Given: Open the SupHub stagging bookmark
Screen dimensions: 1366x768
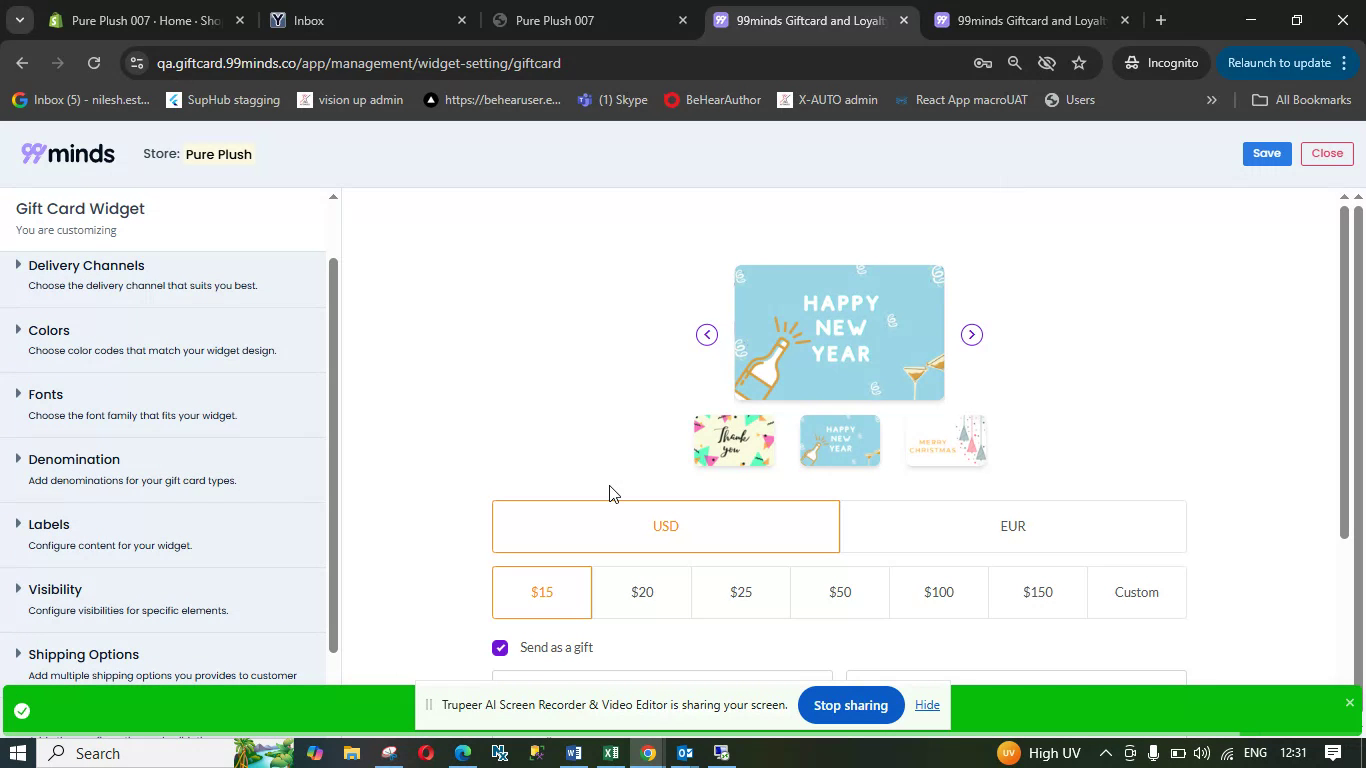Looking at the screenshot, I should pos(223,100).
